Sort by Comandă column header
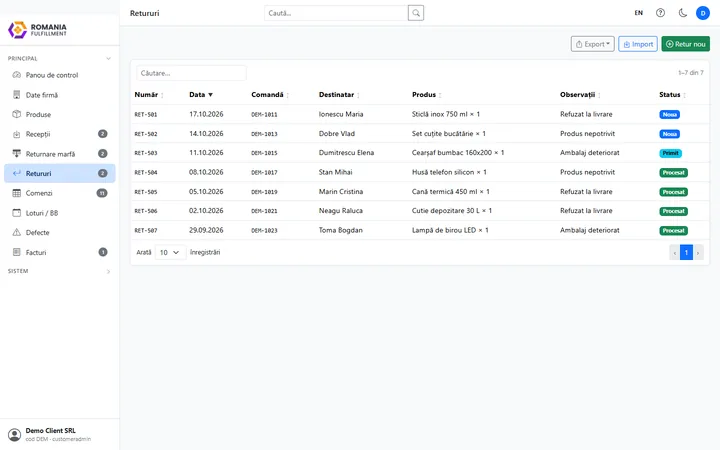Viewport: 720px width, 450px height. point(270,95)
